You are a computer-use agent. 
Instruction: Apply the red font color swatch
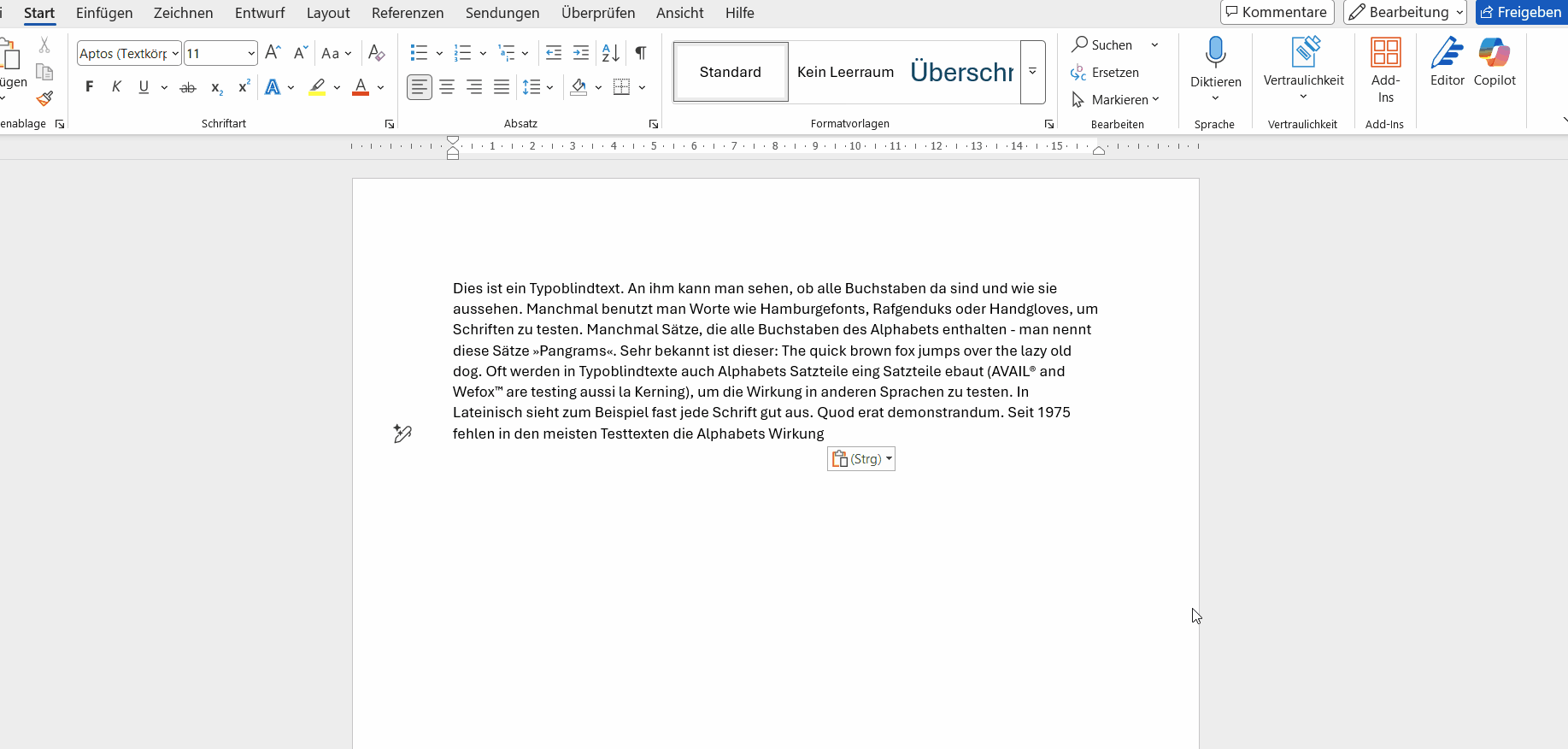[361, 87]
